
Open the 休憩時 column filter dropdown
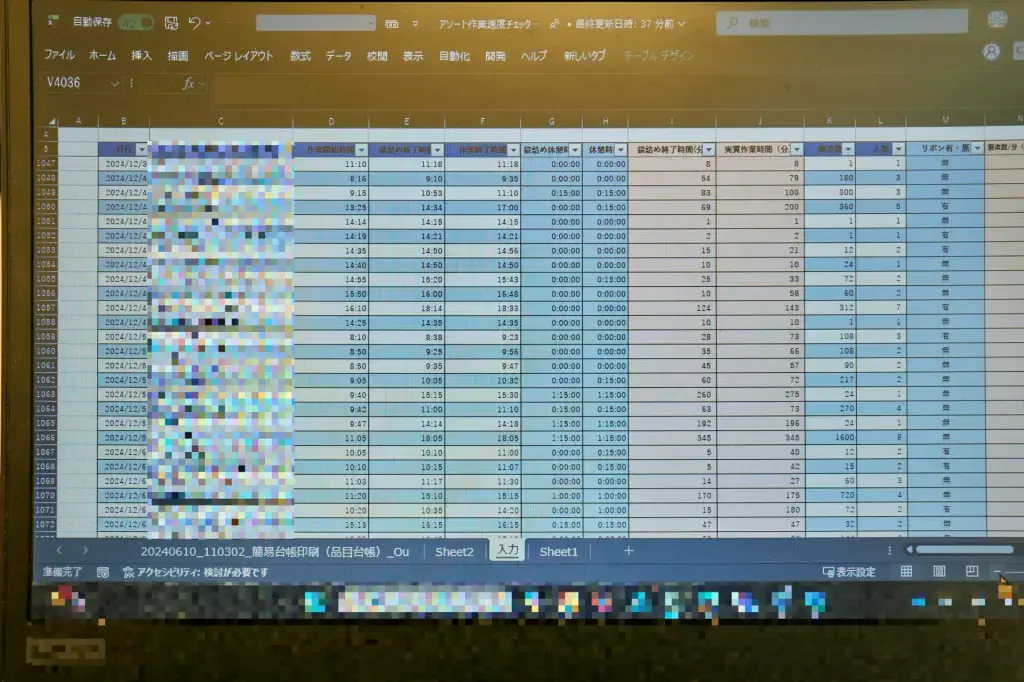620,150
